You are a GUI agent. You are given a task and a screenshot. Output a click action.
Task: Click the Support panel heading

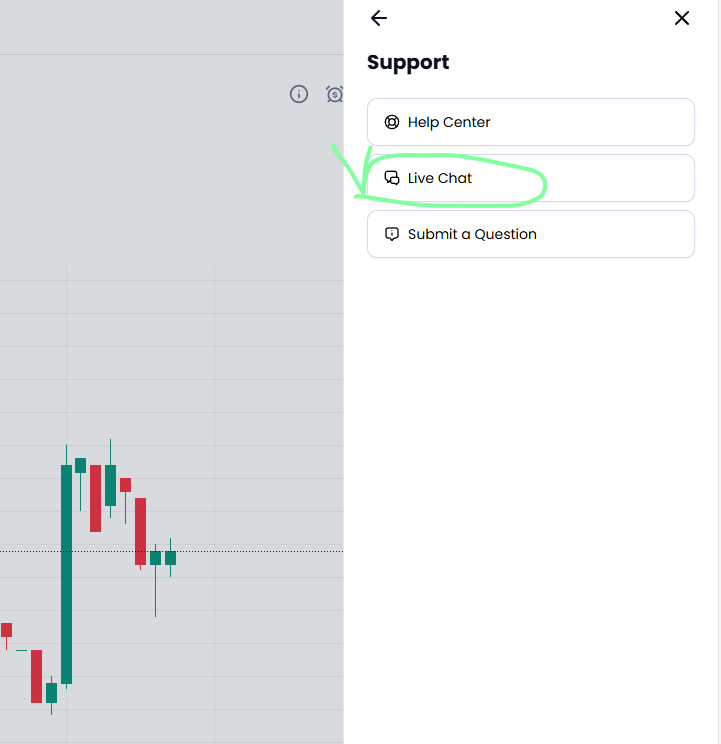[408, 62]
